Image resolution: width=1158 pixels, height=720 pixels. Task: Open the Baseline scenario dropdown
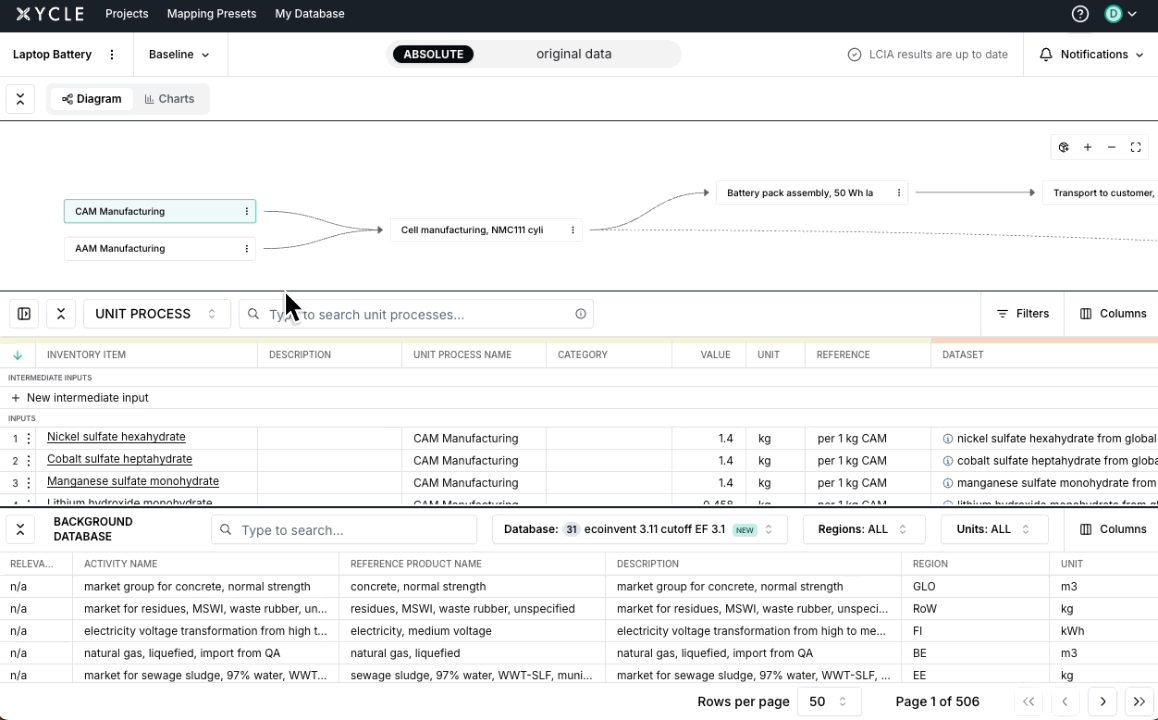point(179,55)
